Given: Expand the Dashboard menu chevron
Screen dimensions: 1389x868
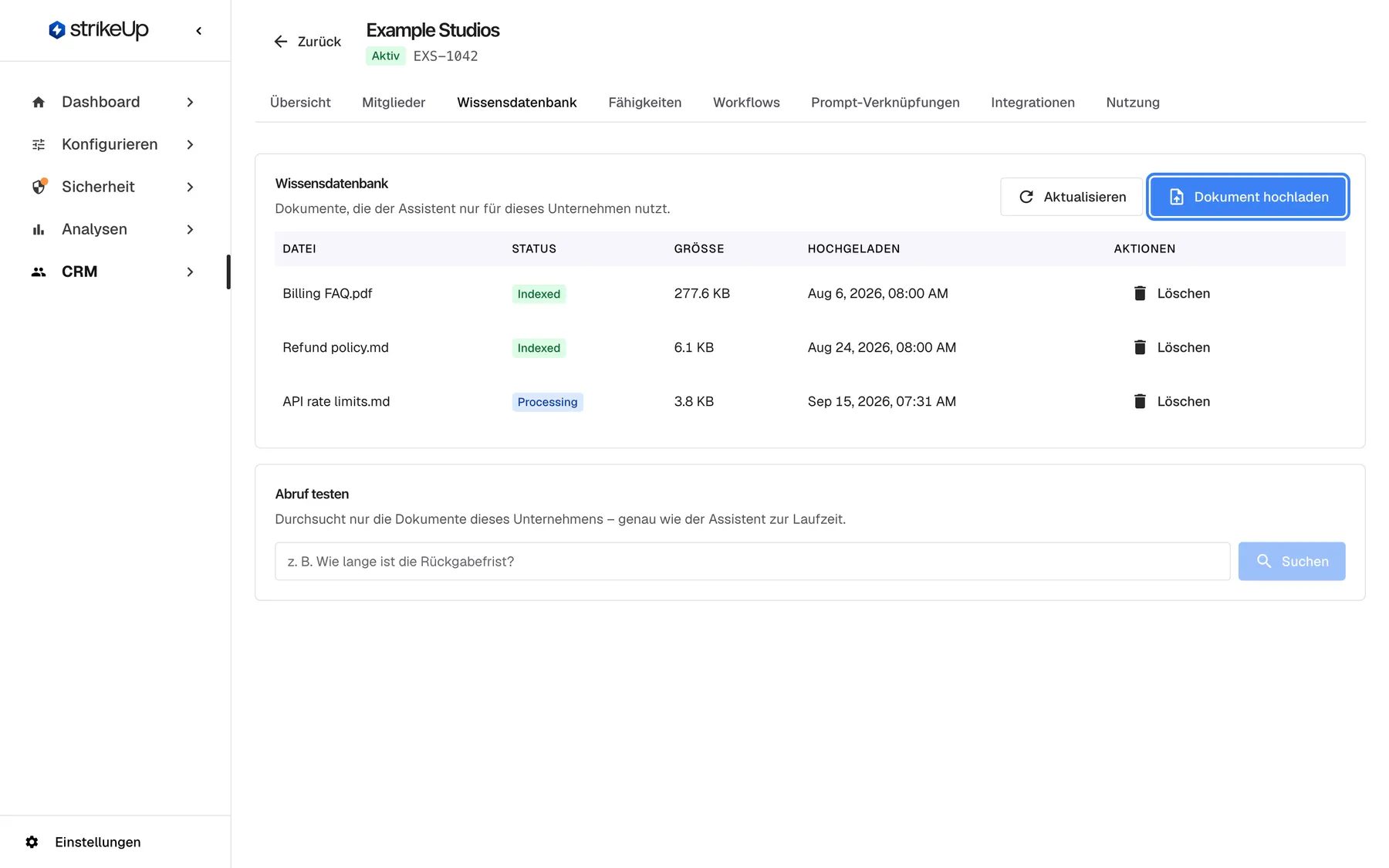Looking at the screenshot, I should [x=190, y=103].
